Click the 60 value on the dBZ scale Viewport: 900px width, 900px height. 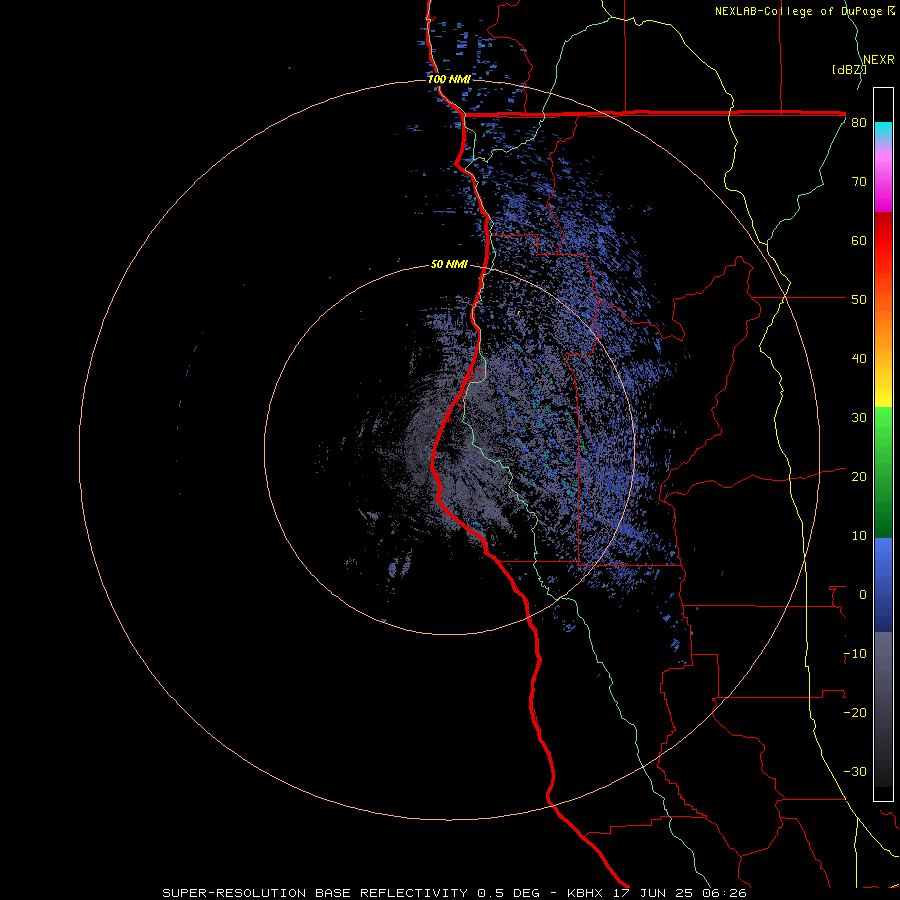click(x=859, y=240)
